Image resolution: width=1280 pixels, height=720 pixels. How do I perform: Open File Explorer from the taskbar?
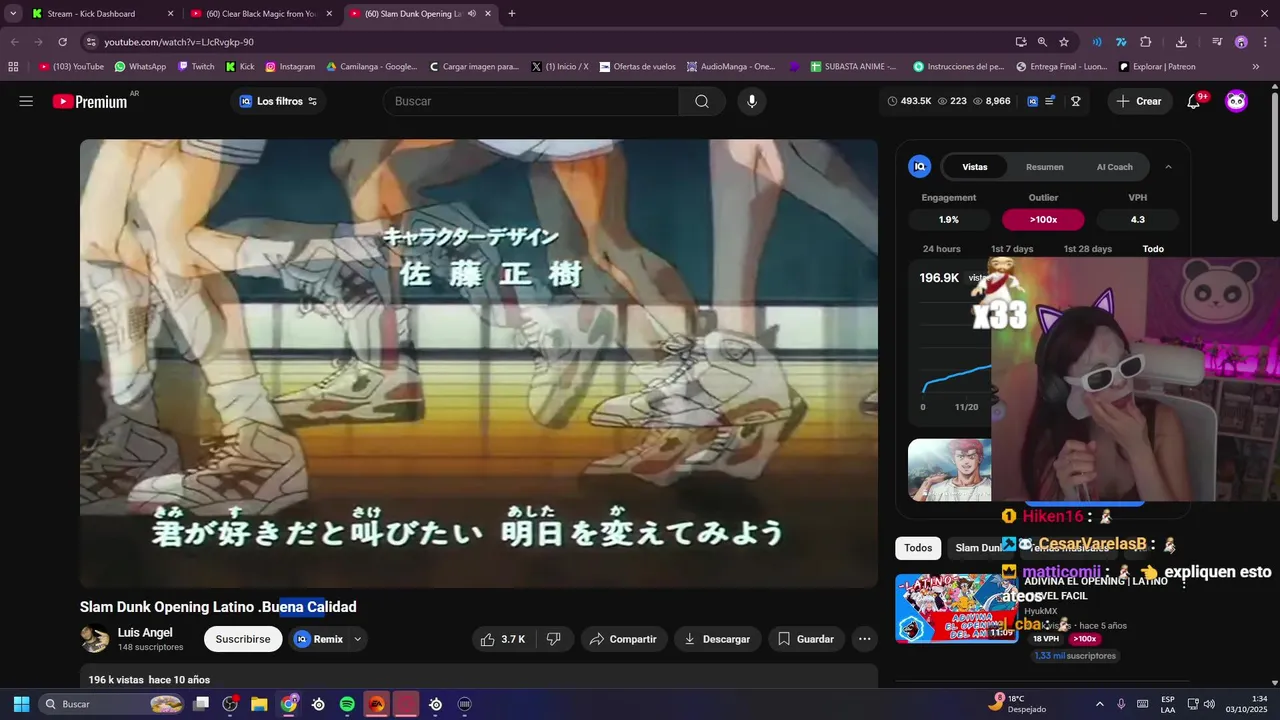pyautogui.click(x=259, y=704)
